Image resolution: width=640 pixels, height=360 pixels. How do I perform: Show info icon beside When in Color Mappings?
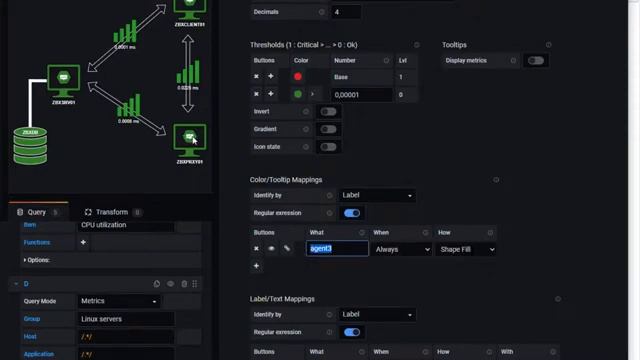tap(425, 233)
